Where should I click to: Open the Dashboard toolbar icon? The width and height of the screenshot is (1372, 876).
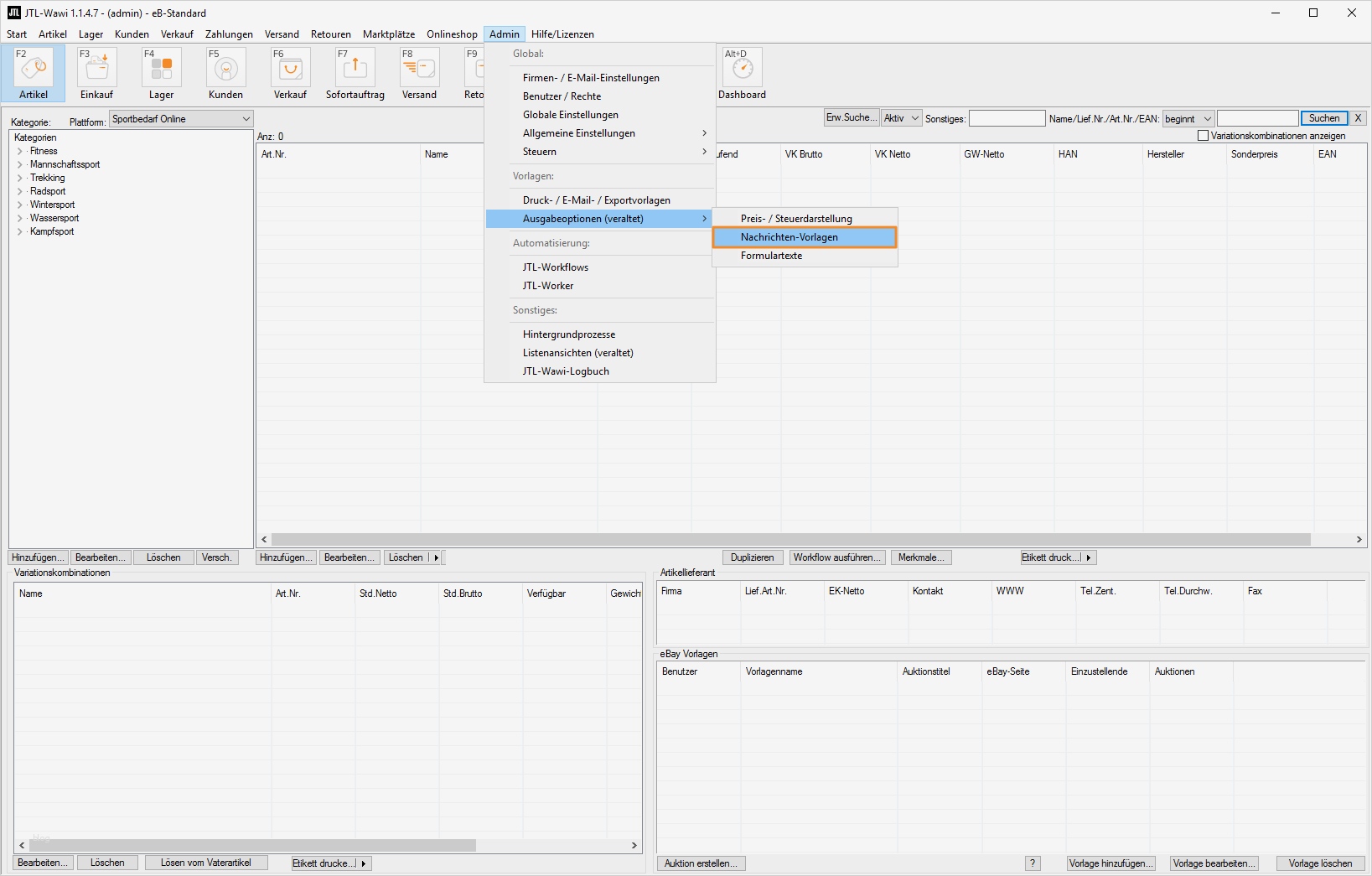[x=743, y=74]
